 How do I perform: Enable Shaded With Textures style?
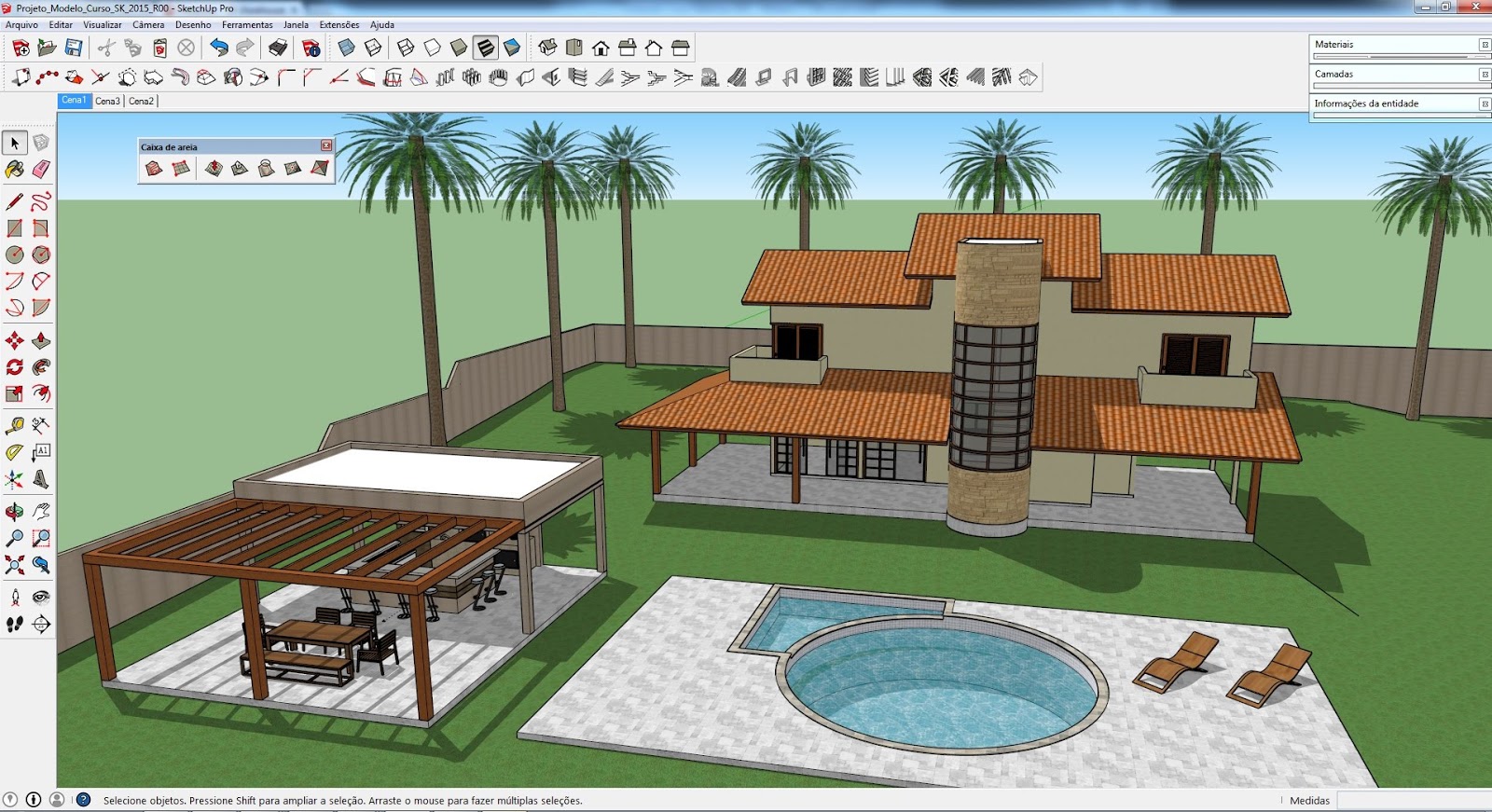[486, 48]
